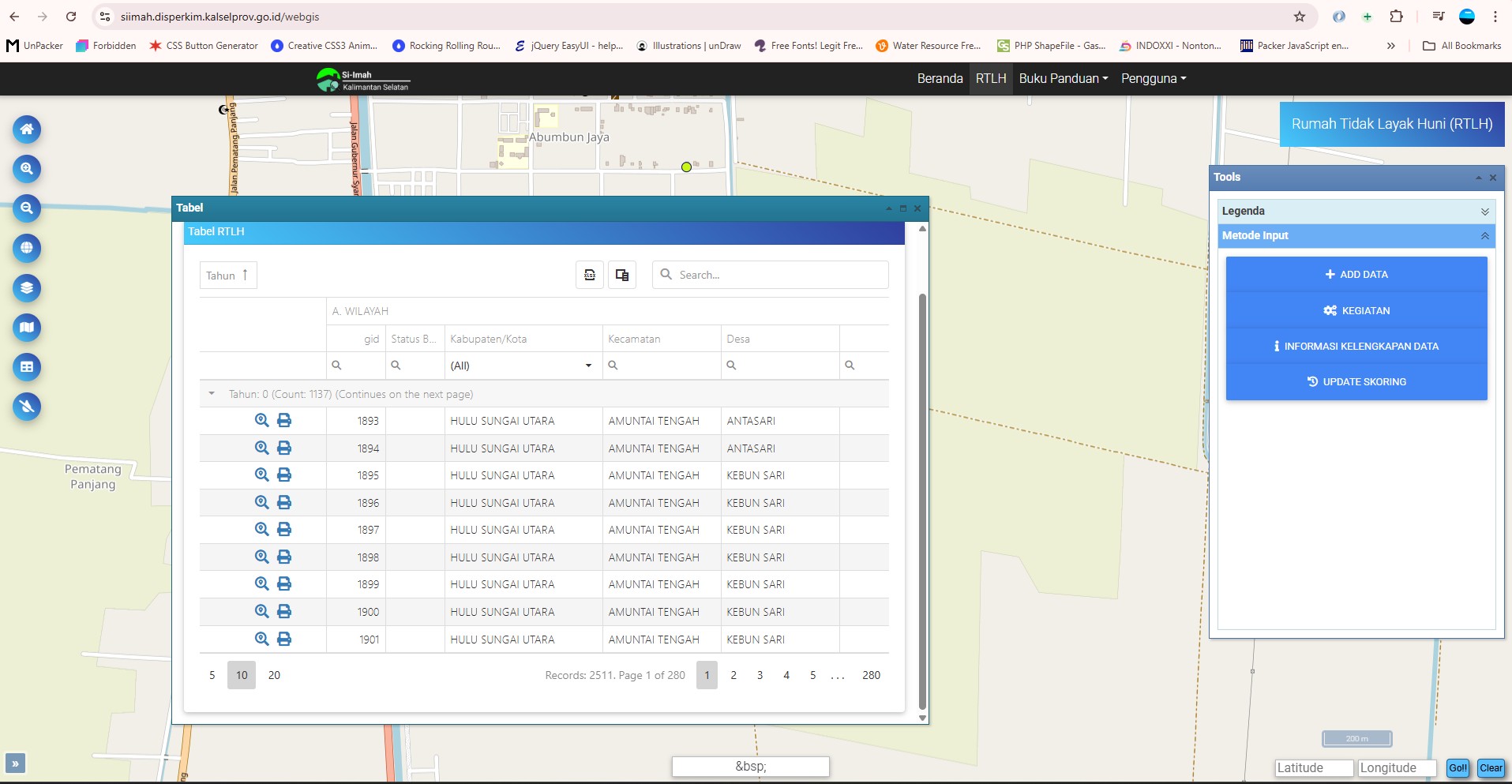1512x784 pixels.
Task: Click the UPDATE SKORING button
Action: click(x=1356, y=382)
